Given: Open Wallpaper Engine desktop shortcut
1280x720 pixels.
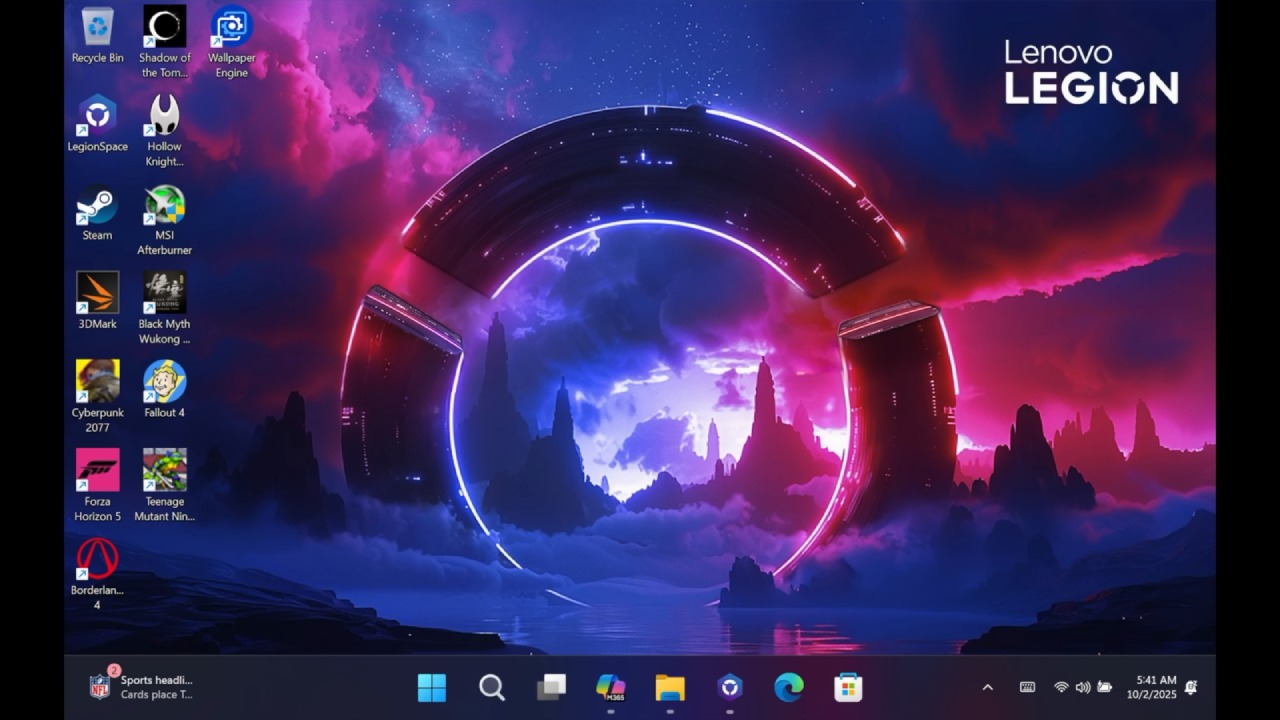Looking at the screenshot, I should click(232, 42).
